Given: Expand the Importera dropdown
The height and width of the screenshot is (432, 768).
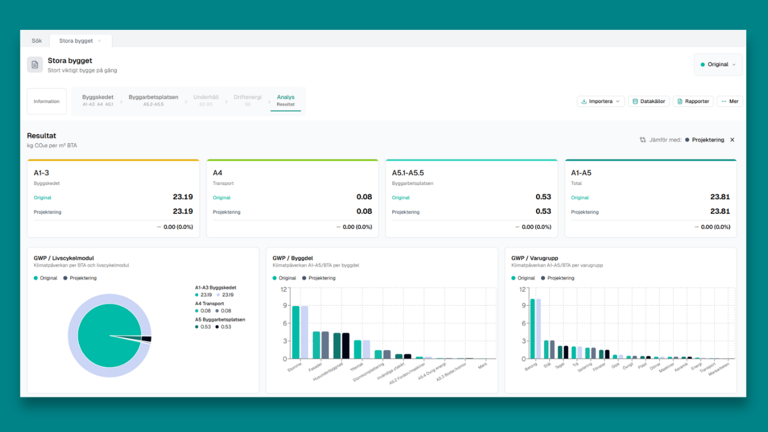Looking at the screenshot, I should (619, 101).
